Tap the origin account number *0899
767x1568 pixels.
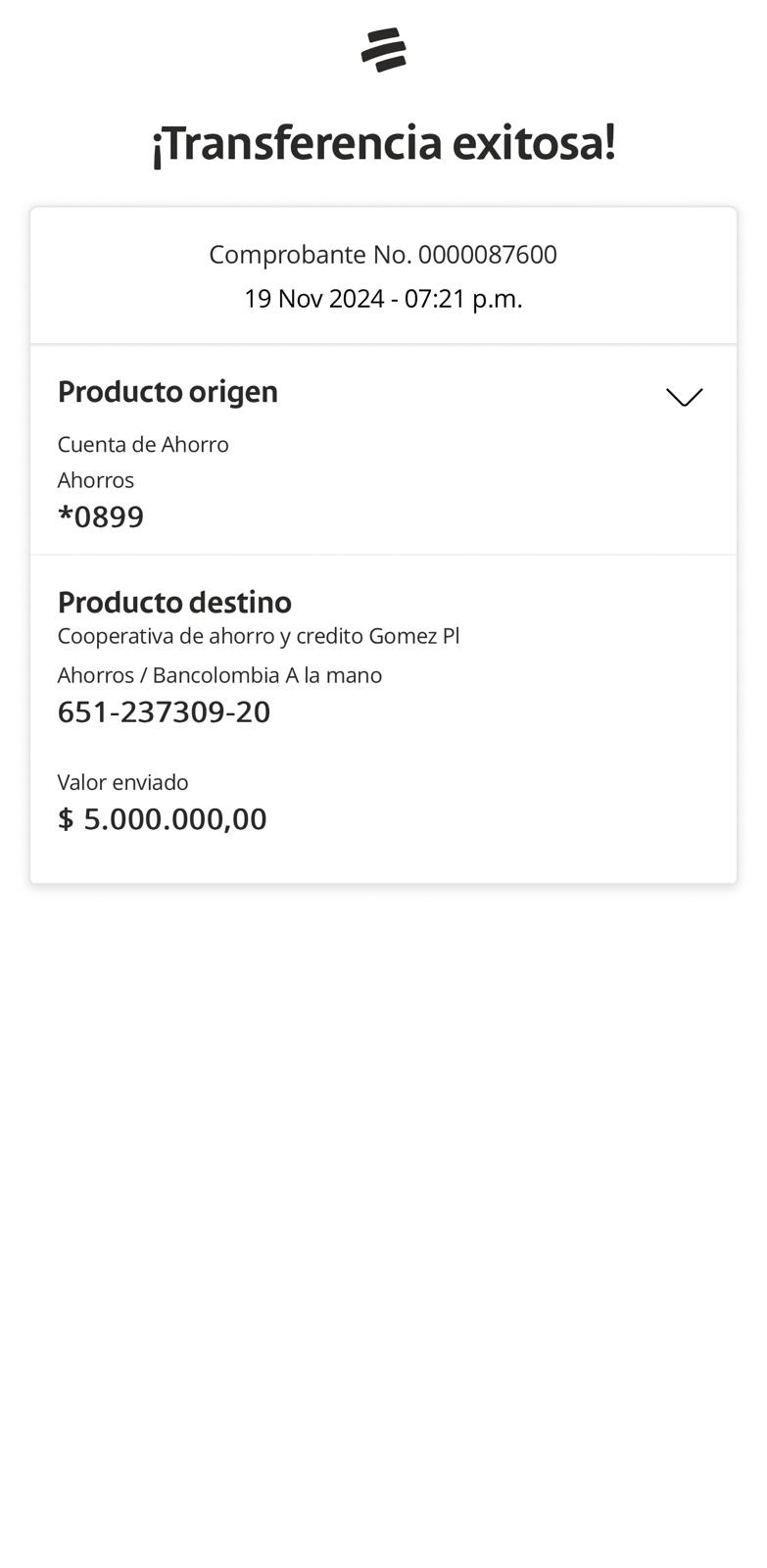coord(101,516)
